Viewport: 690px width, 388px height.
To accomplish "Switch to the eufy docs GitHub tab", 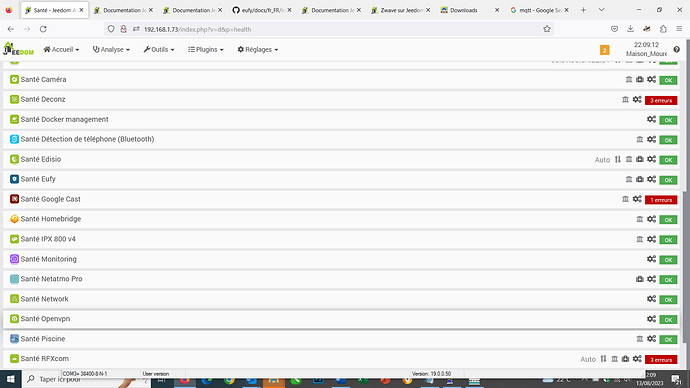I will coord(261,10).
